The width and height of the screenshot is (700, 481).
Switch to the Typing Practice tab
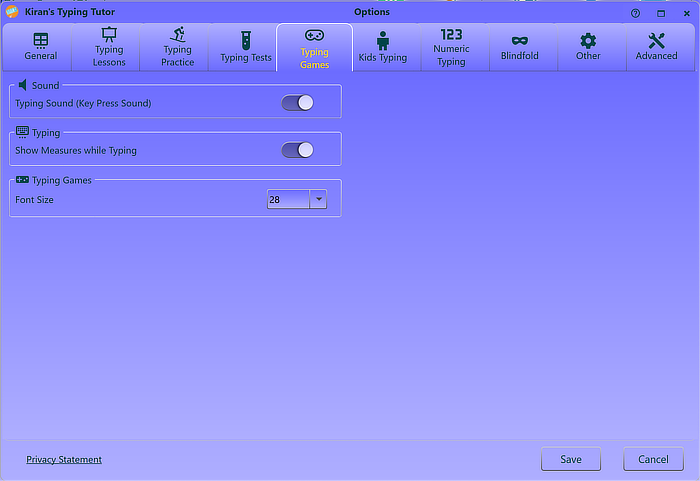click(x=174, y=47)
